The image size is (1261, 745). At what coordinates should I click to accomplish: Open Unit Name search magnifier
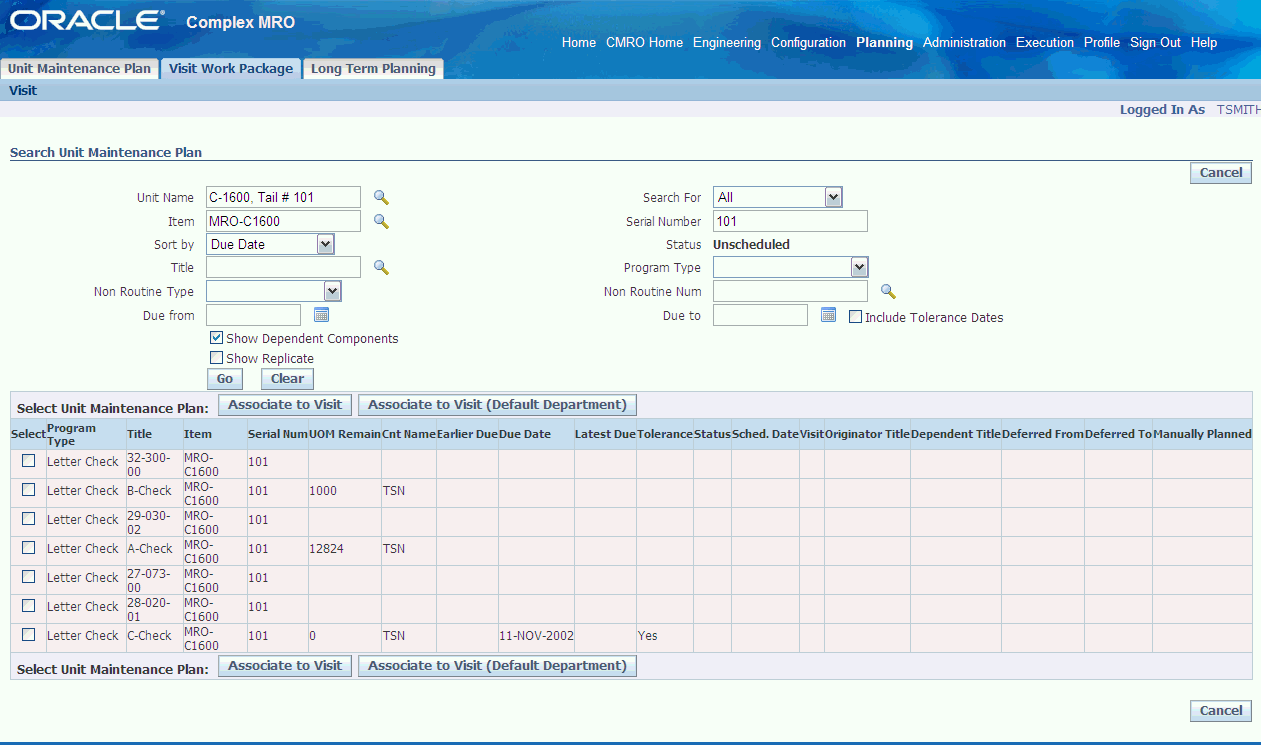point(381,198)
